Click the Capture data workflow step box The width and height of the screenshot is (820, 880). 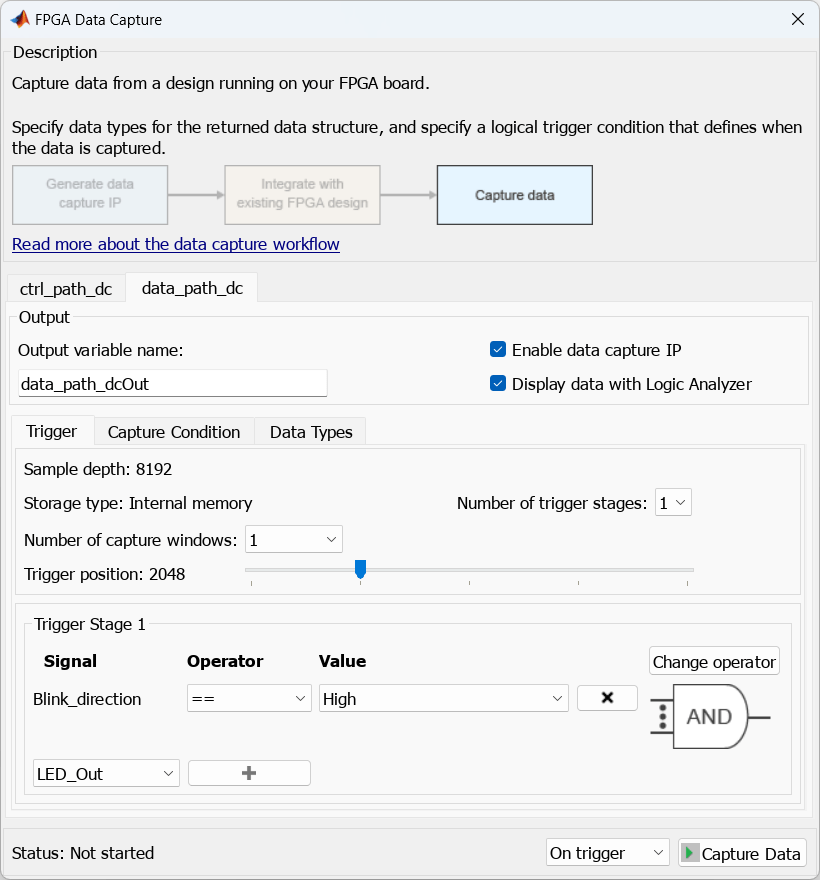514,195
